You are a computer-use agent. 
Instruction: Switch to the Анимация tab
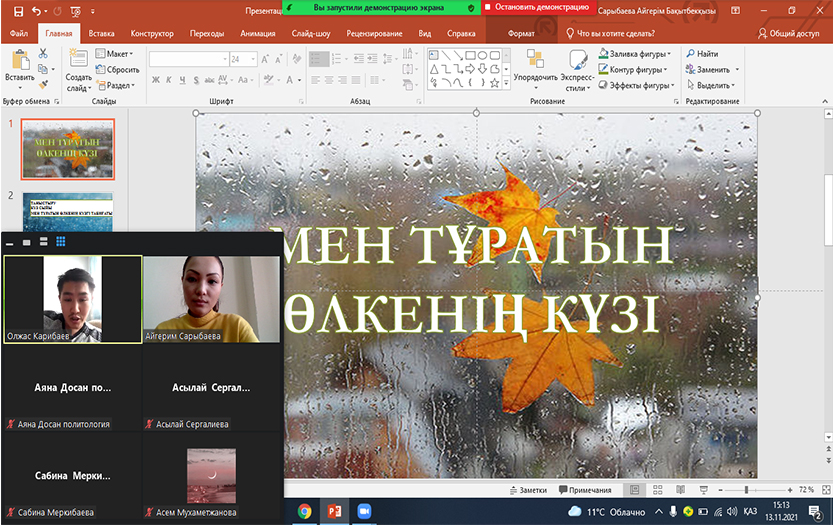tap(256, 33)
